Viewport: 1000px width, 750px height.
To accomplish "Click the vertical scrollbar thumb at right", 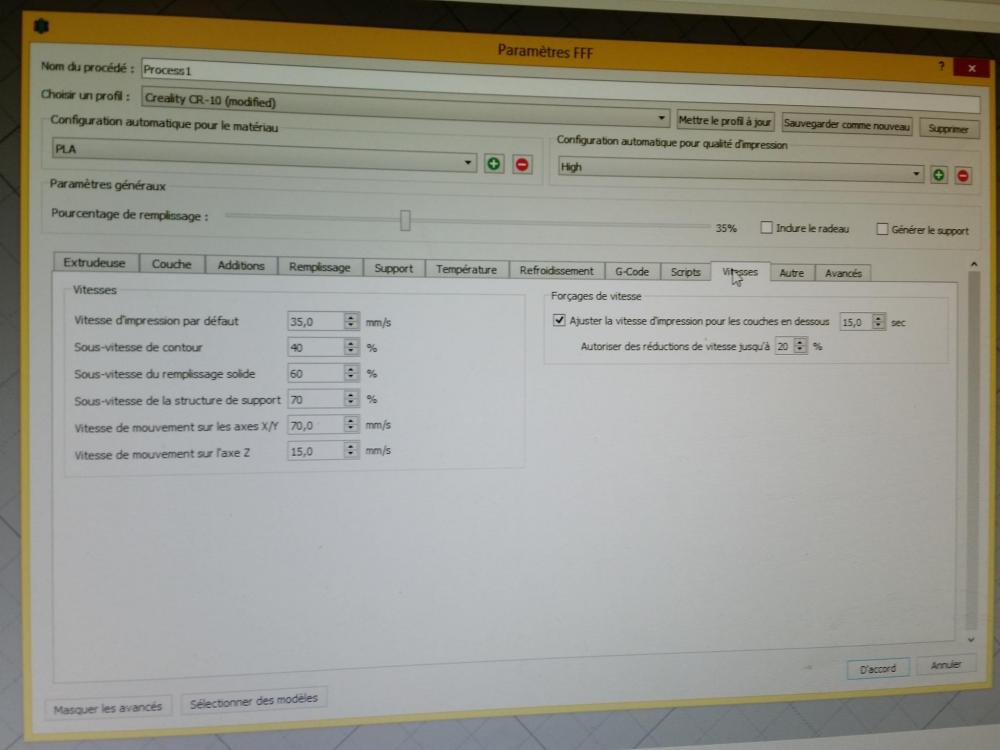I will click(x=972, y=450).
